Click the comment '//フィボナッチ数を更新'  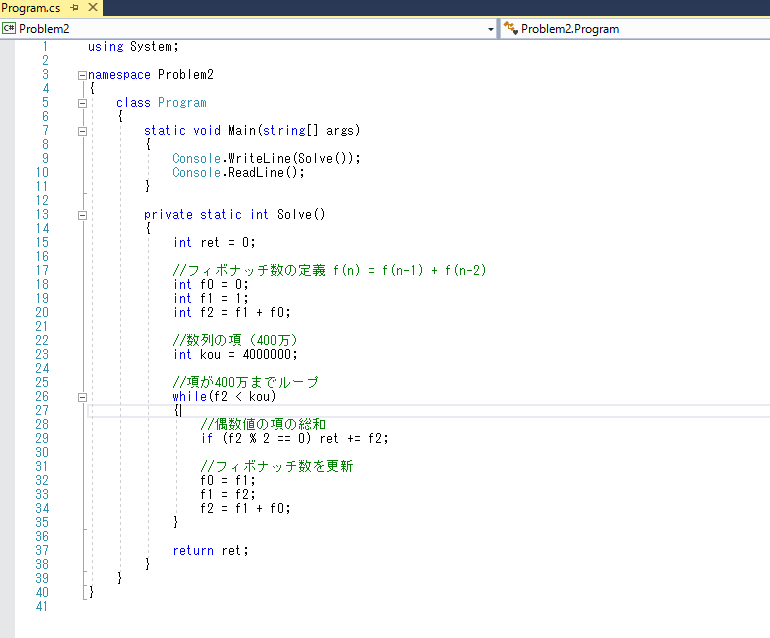click(277, 466)
